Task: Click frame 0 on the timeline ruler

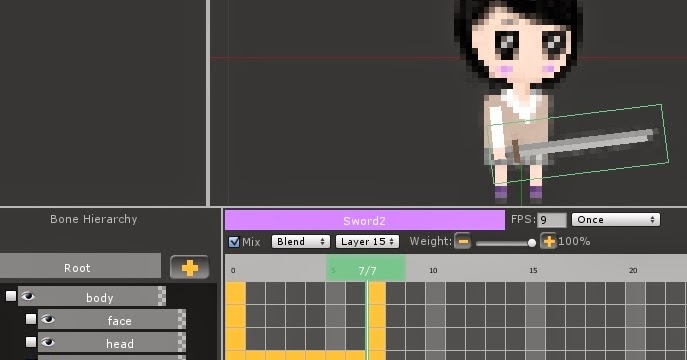Action: pyautogui.click(x=233, y=271)
